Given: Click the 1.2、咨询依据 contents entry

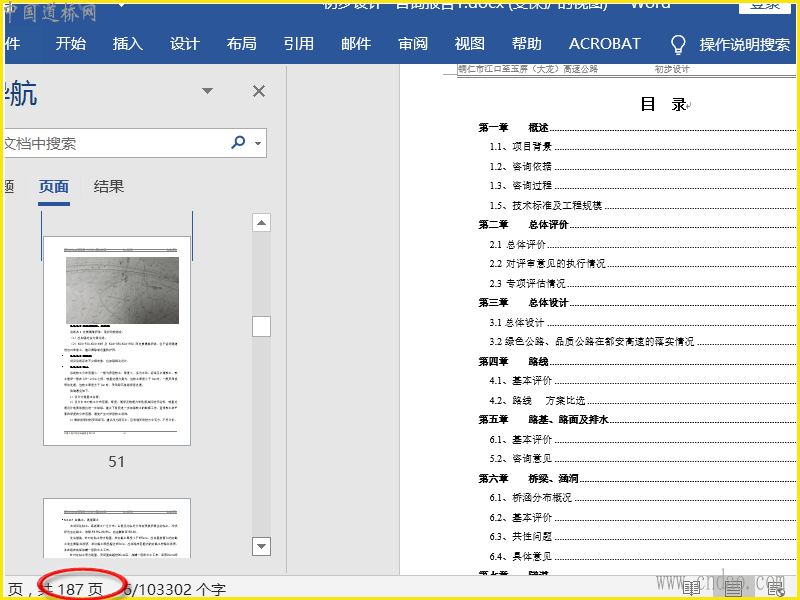Looking at the screenshot, I should (642, 166).
